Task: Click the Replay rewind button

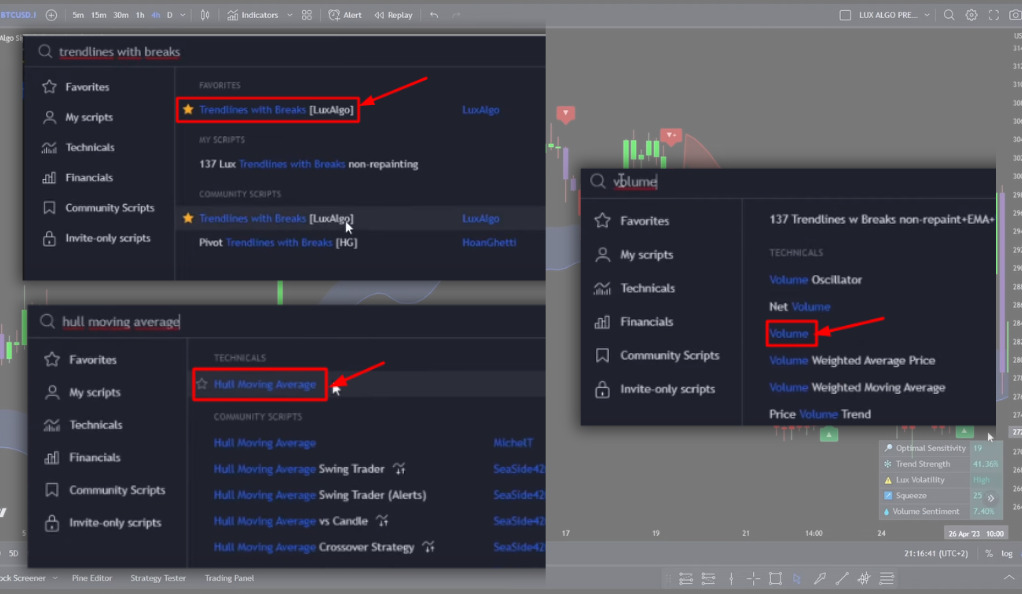Action: [393, 15]
